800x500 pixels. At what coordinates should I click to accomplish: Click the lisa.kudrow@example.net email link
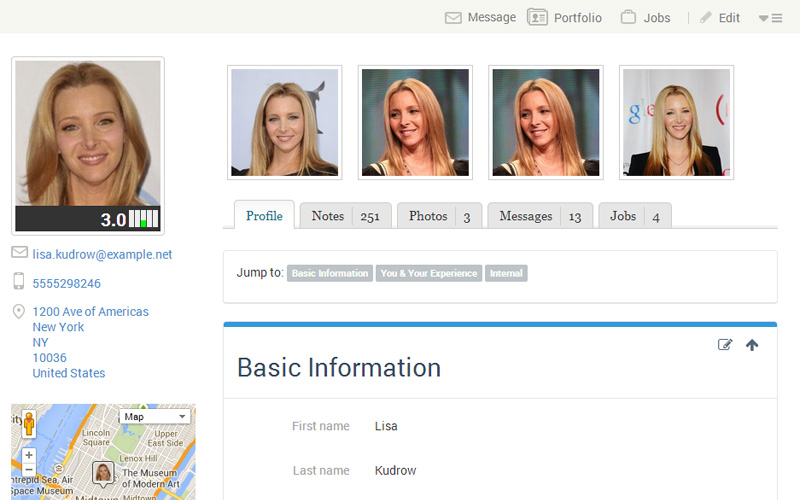(x=102, y=254)
